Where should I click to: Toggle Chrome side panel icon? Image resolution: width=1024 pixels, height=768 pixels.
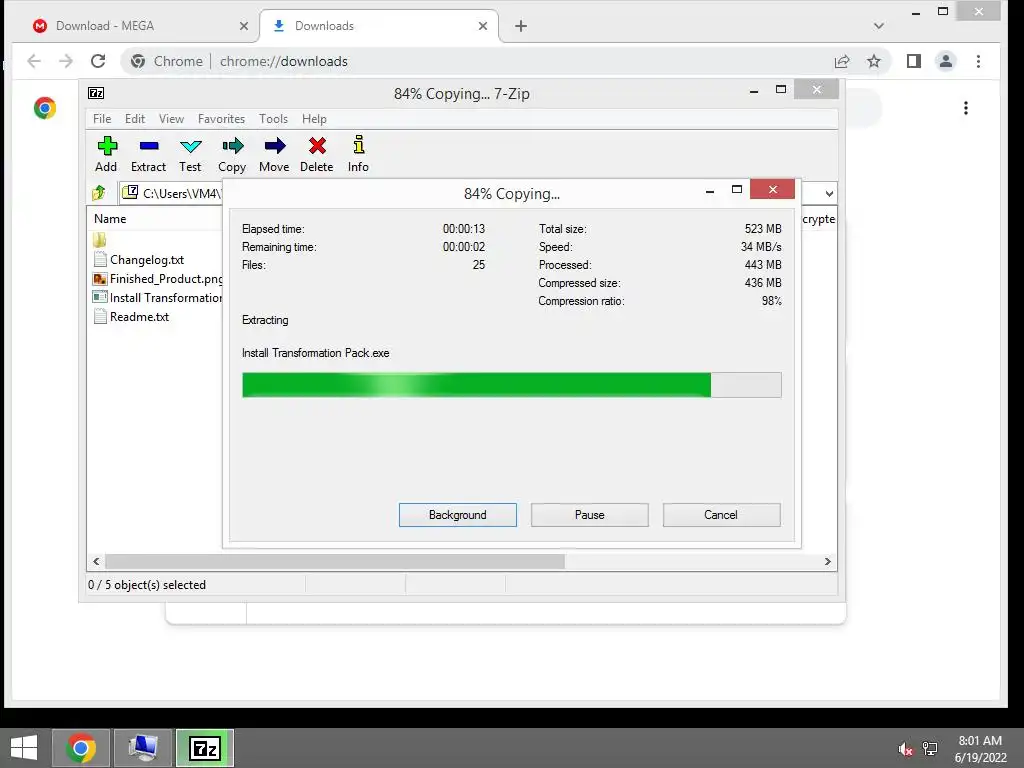[x=914, y=61]
